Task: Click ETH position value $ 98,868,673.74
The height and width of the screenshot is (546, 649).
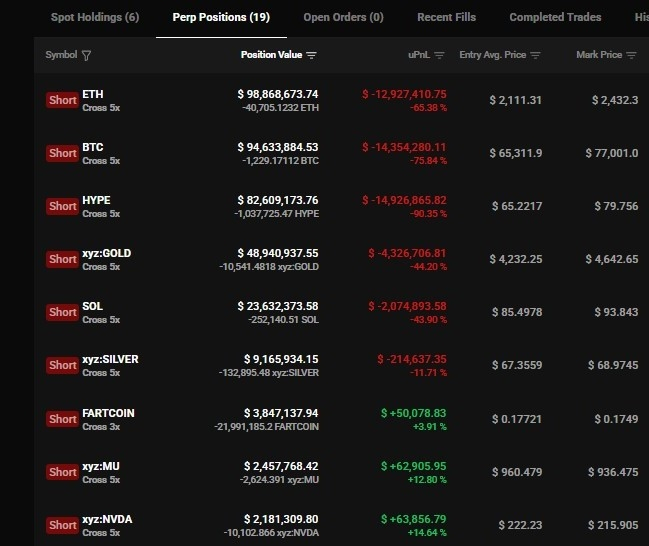Action: coord(278,94)
